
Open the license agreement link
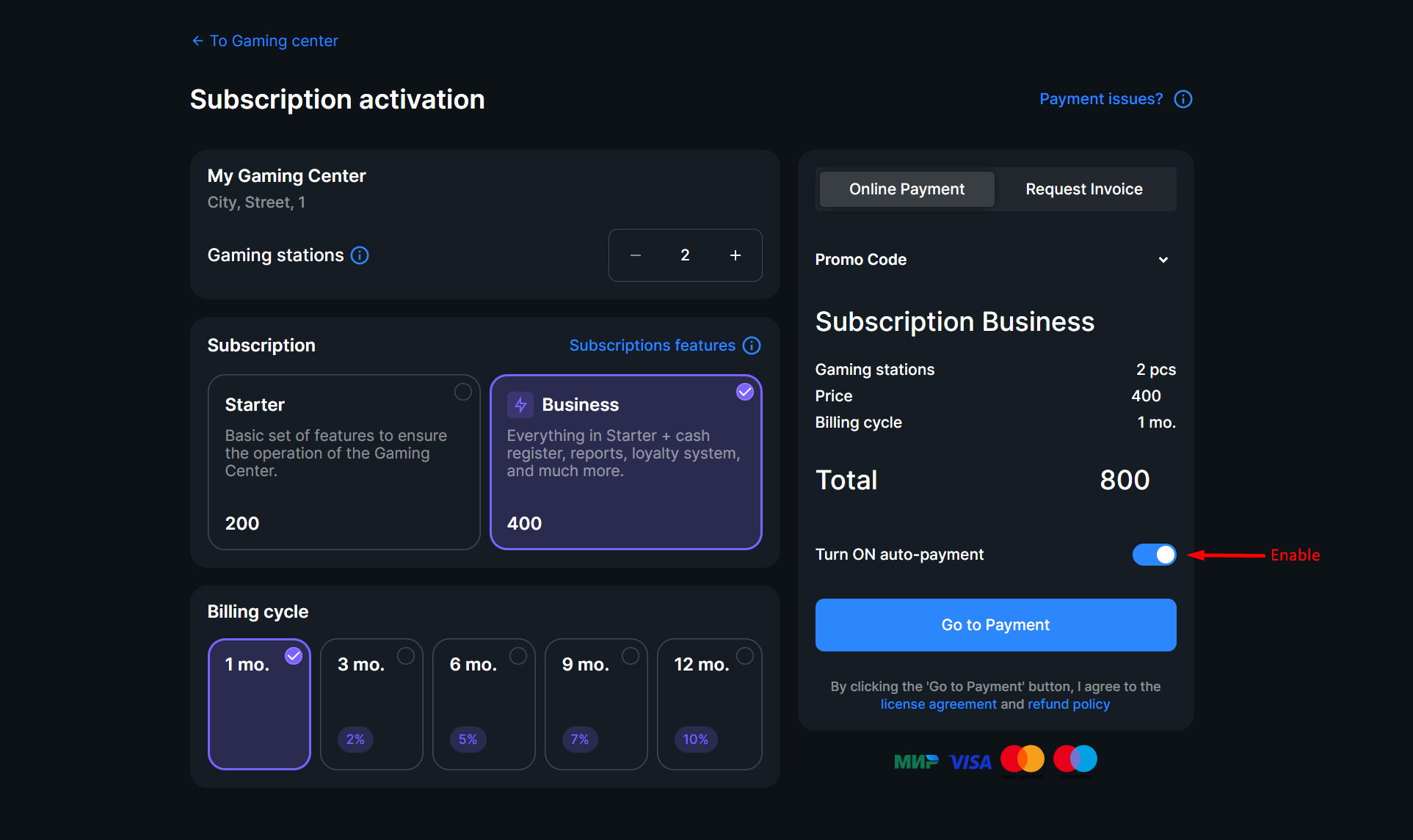938,704
